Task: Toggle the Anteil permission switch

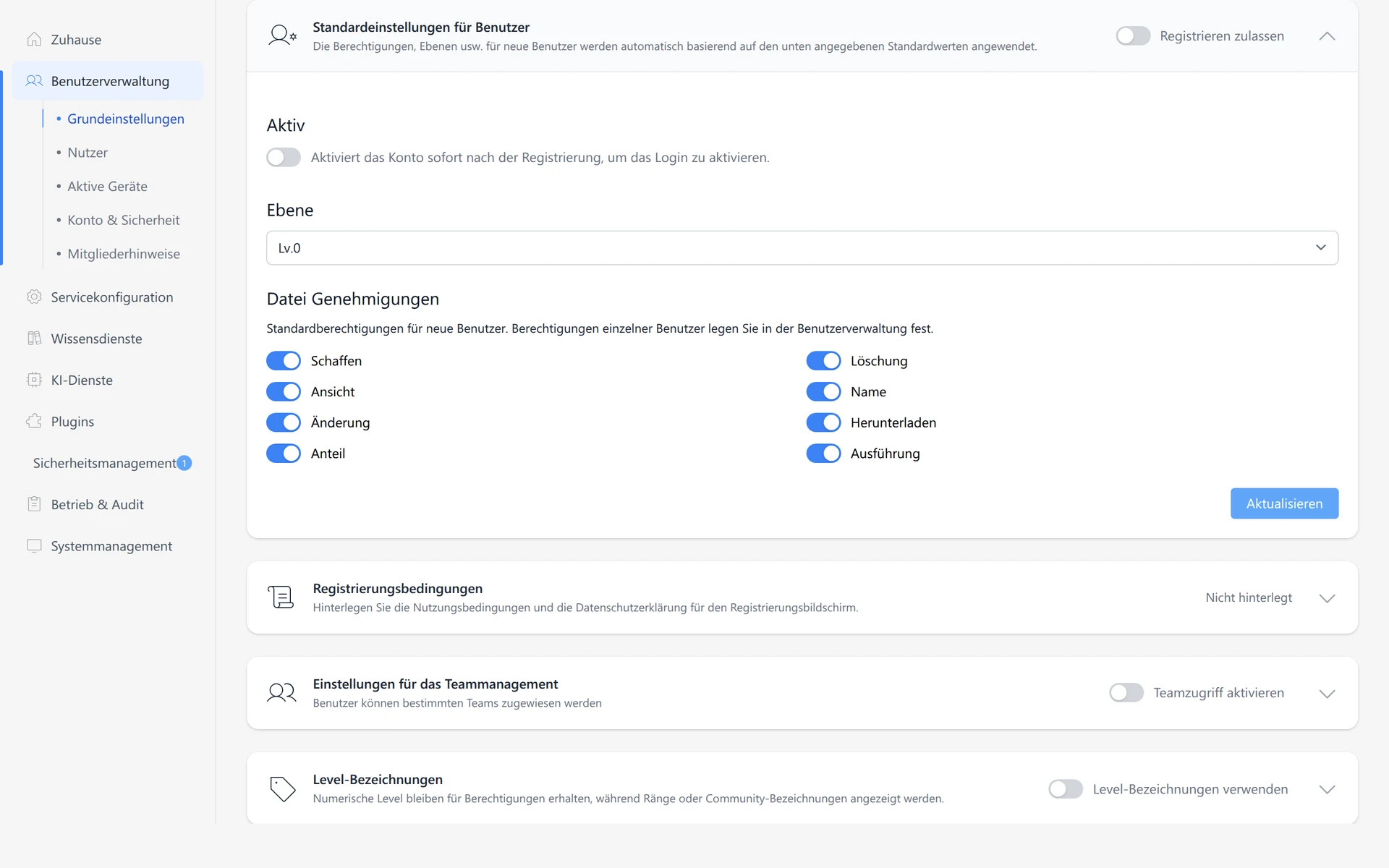Action: tap(284, 454)
